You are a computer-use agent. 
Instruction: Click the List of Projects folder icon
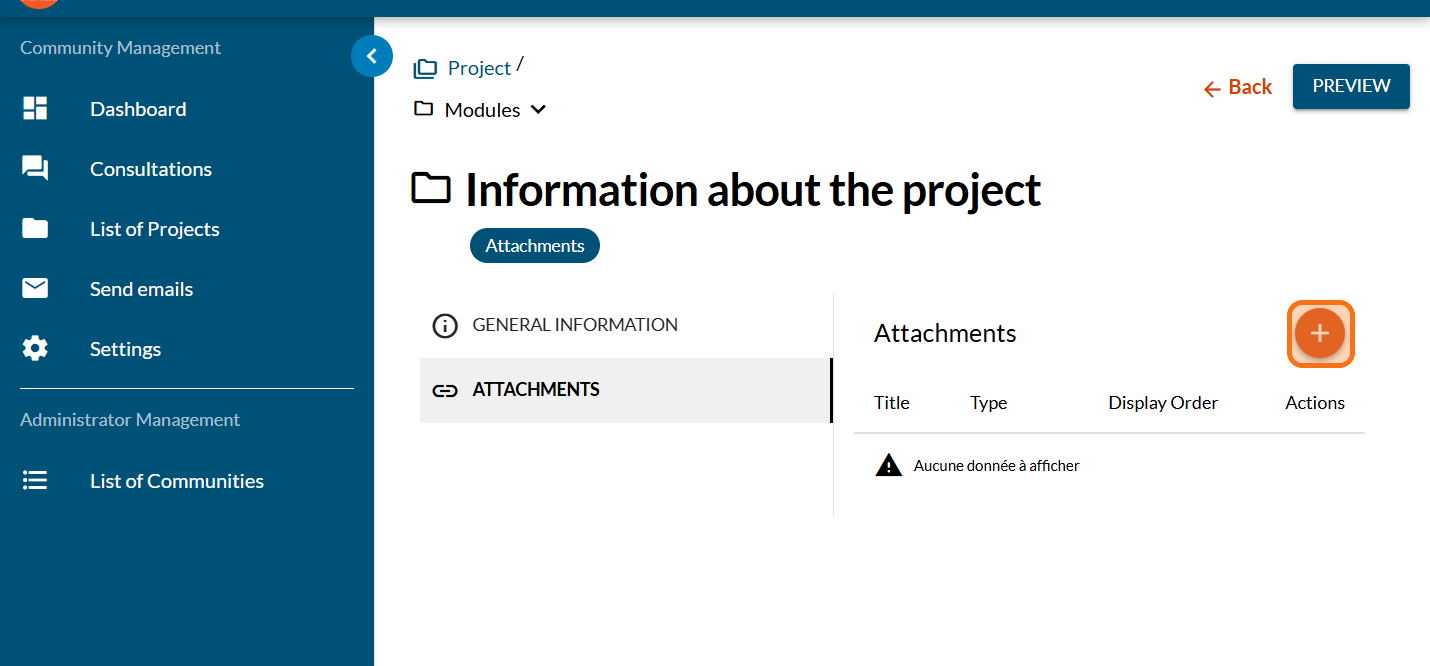[x=35, y=229]
